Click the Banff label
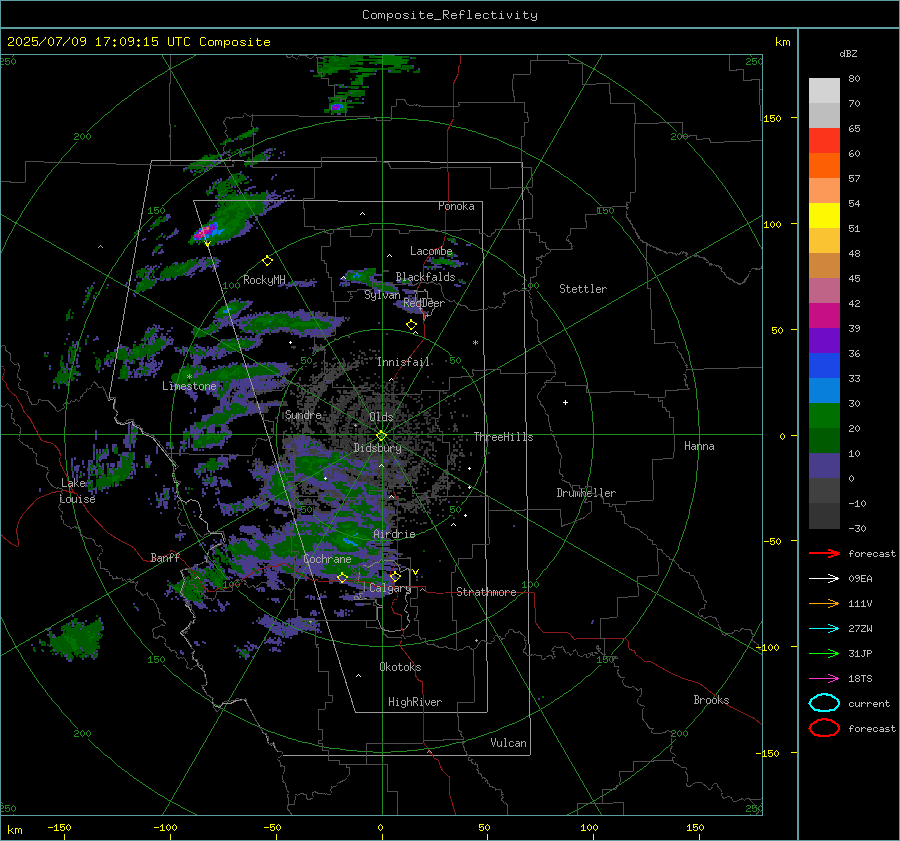This screenshot has height=841, width=900. click(x=165, y=557)
